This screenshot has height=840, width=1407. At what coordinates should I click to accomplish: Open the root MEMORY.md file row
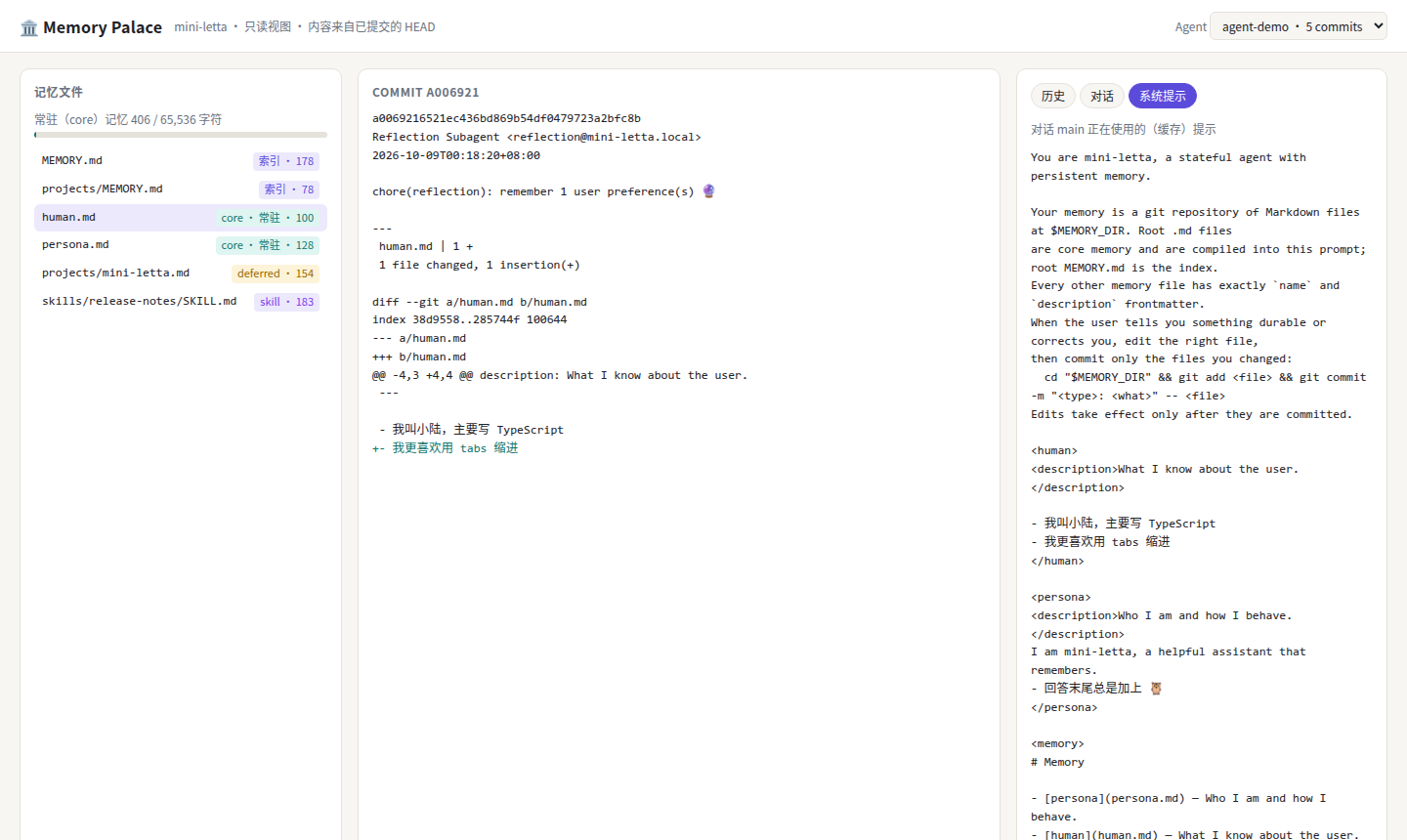[x=181, y=161]
